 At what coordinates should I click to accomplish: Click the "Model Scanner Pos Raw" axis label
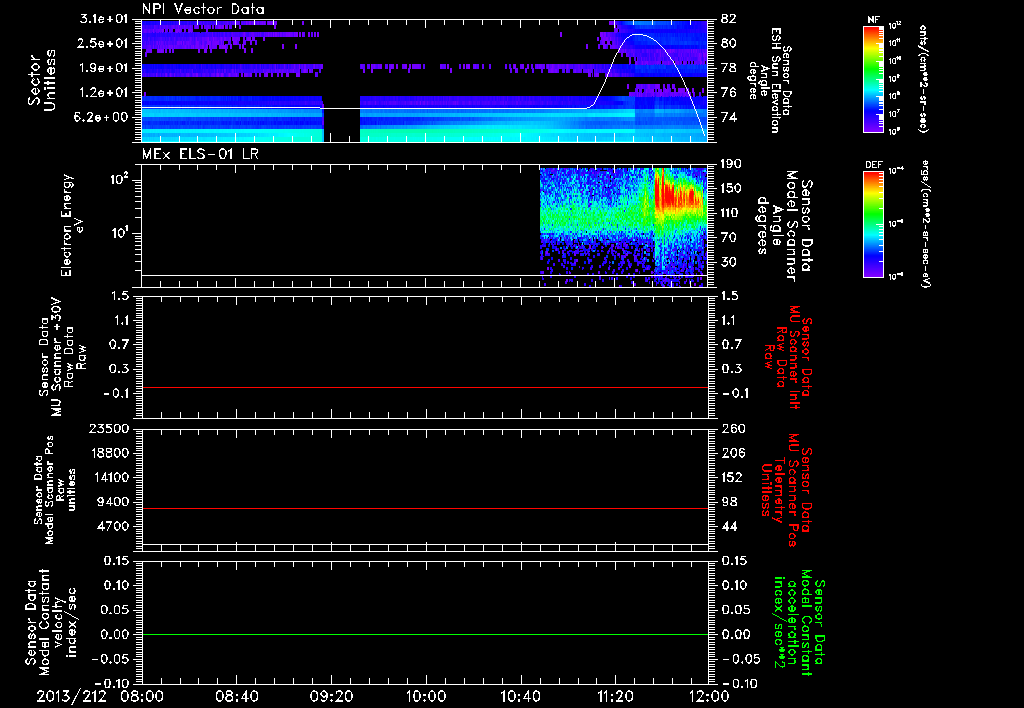coord(55,490)
